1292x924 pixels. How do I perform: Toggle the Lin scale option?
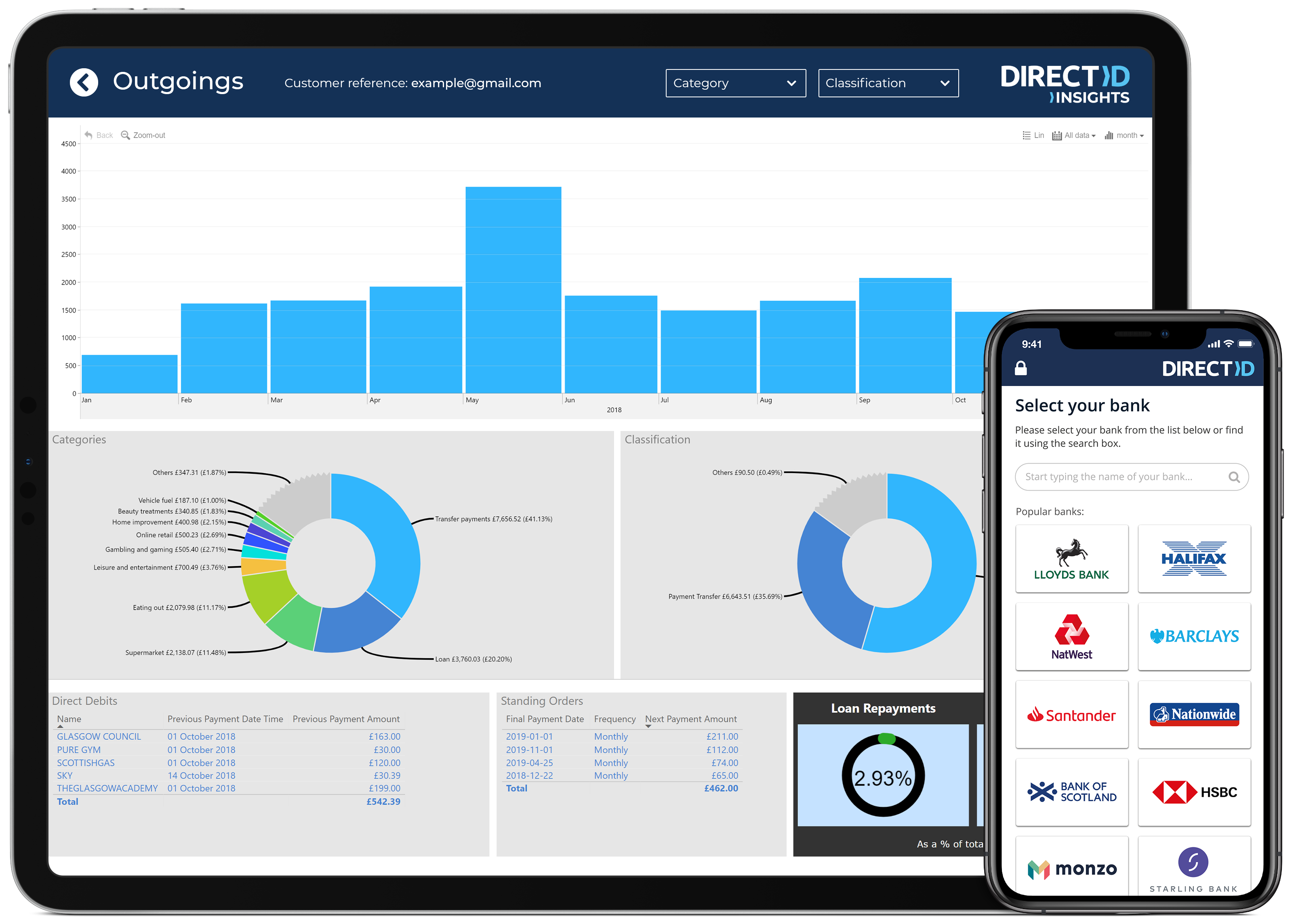pyautogui.click(x=1033, y=135)
